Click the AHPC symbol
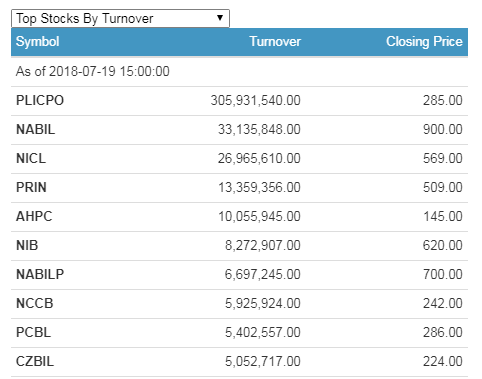Screen dimensions: 482x379 click(34, 216)
